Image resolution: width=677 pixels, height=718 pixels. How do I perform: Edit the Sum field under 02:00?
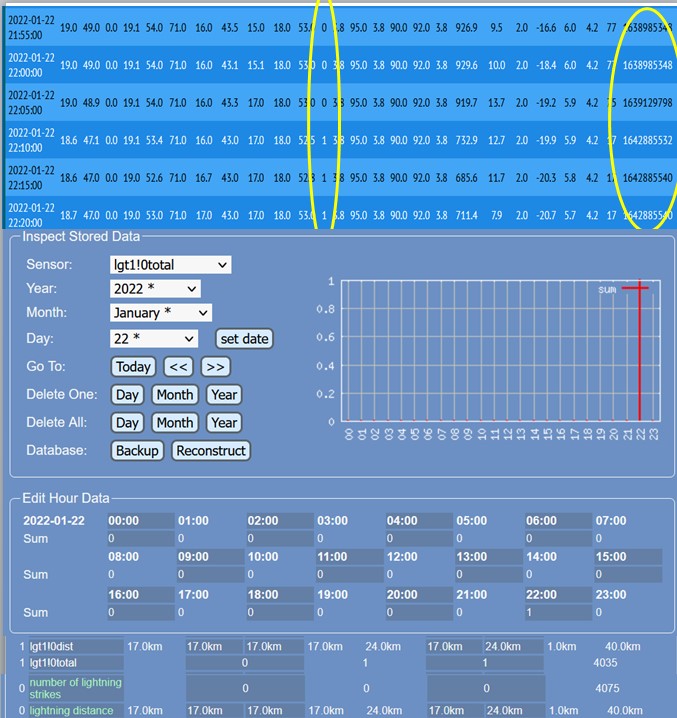[x=280, y=538]
